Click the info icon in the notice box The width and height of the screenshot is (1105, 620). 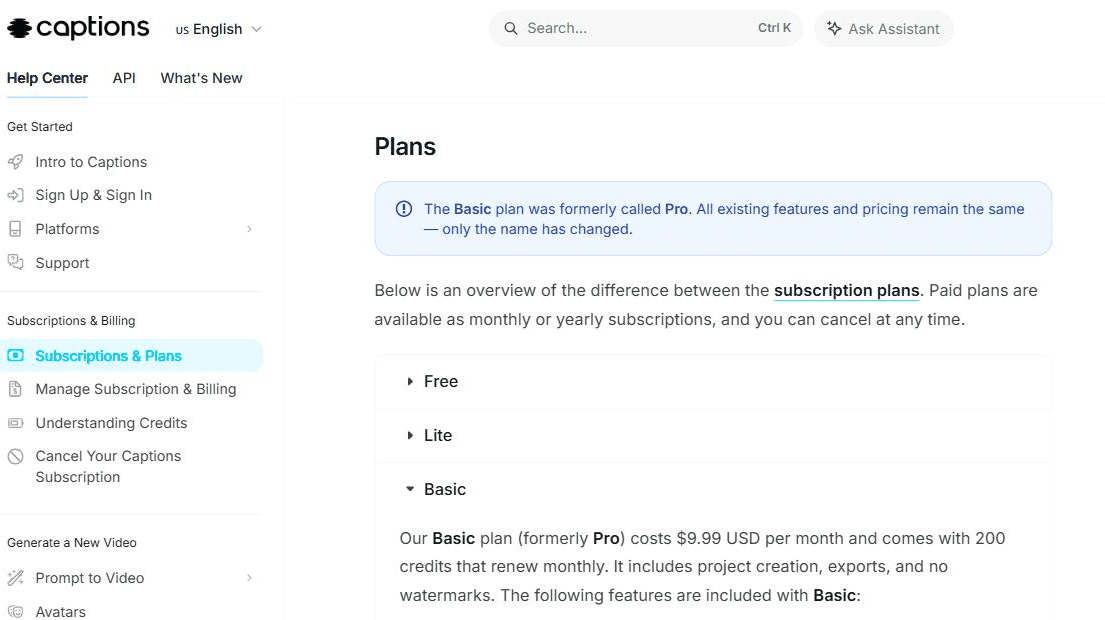[404, 209]
